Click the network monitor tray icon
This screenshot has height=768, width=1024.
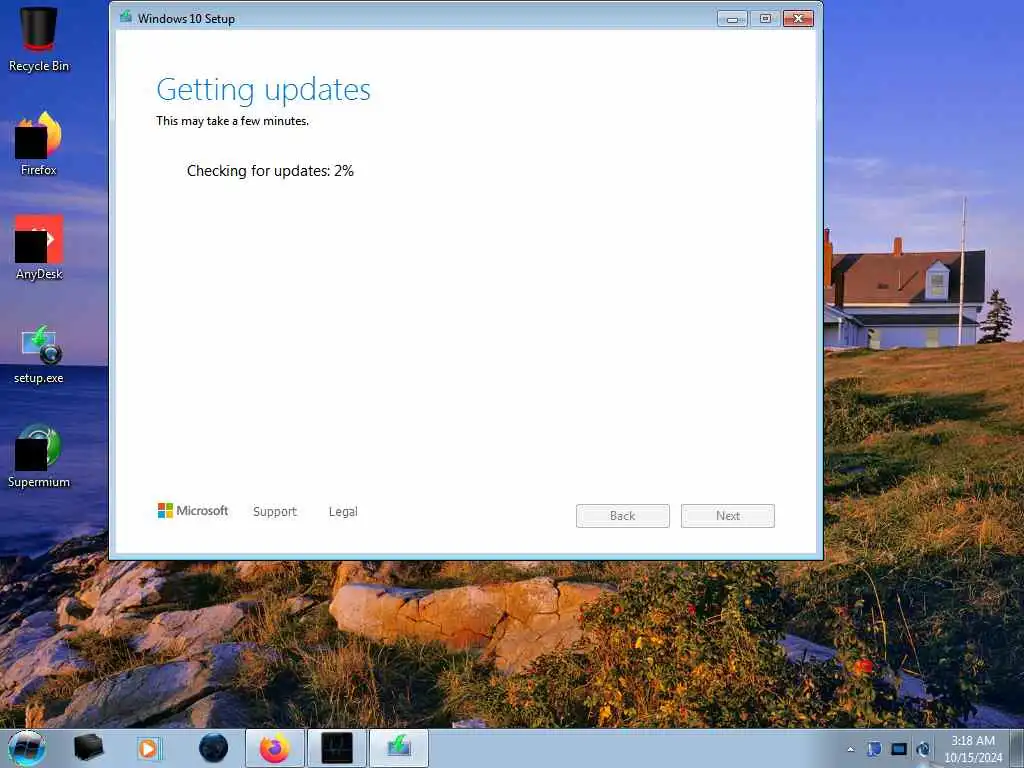(899, 749)
